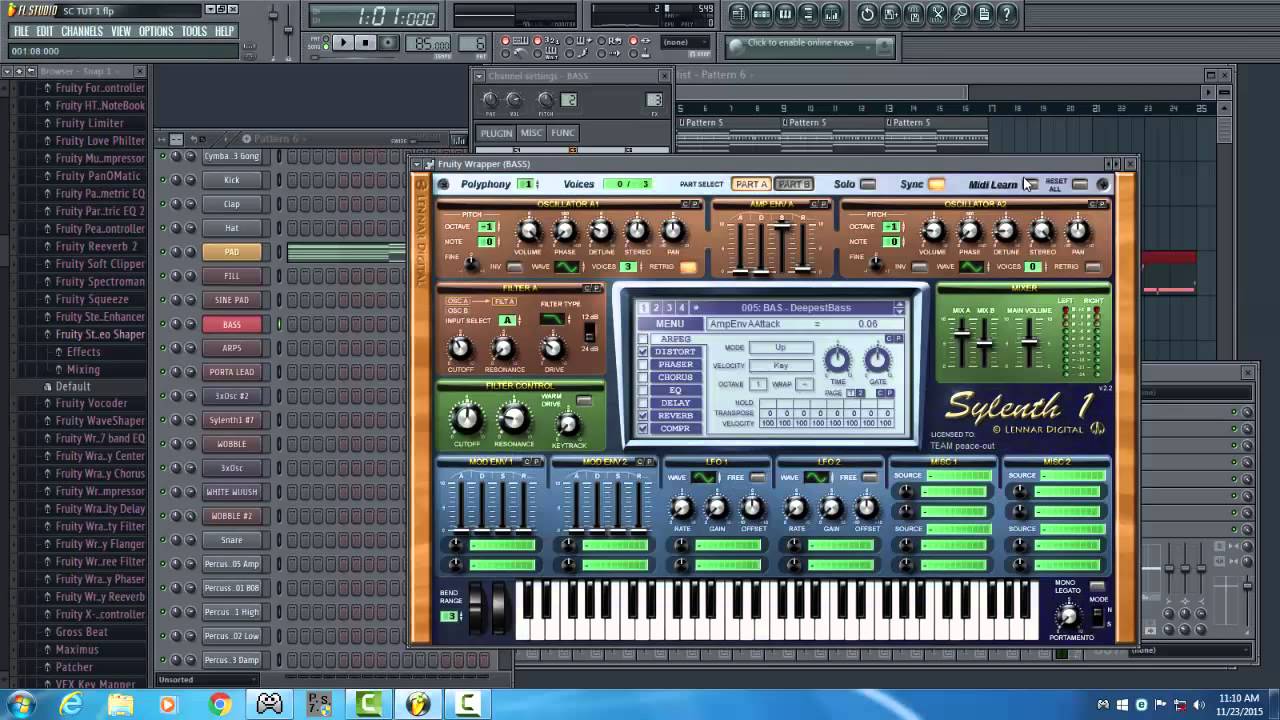Click the Undo history toolbar icon
Image resolution: width=1280 pixels, height=720 pixels.
tap(867, 14)
